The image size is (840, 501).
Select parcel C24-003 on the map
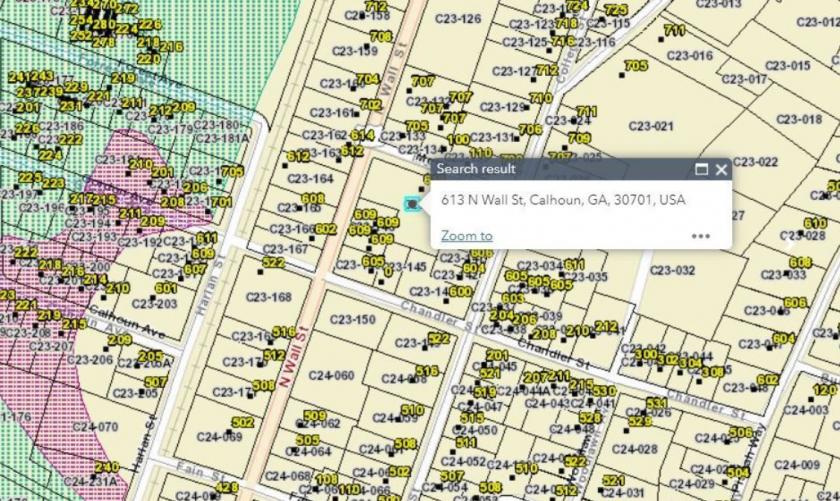(805, 410)
